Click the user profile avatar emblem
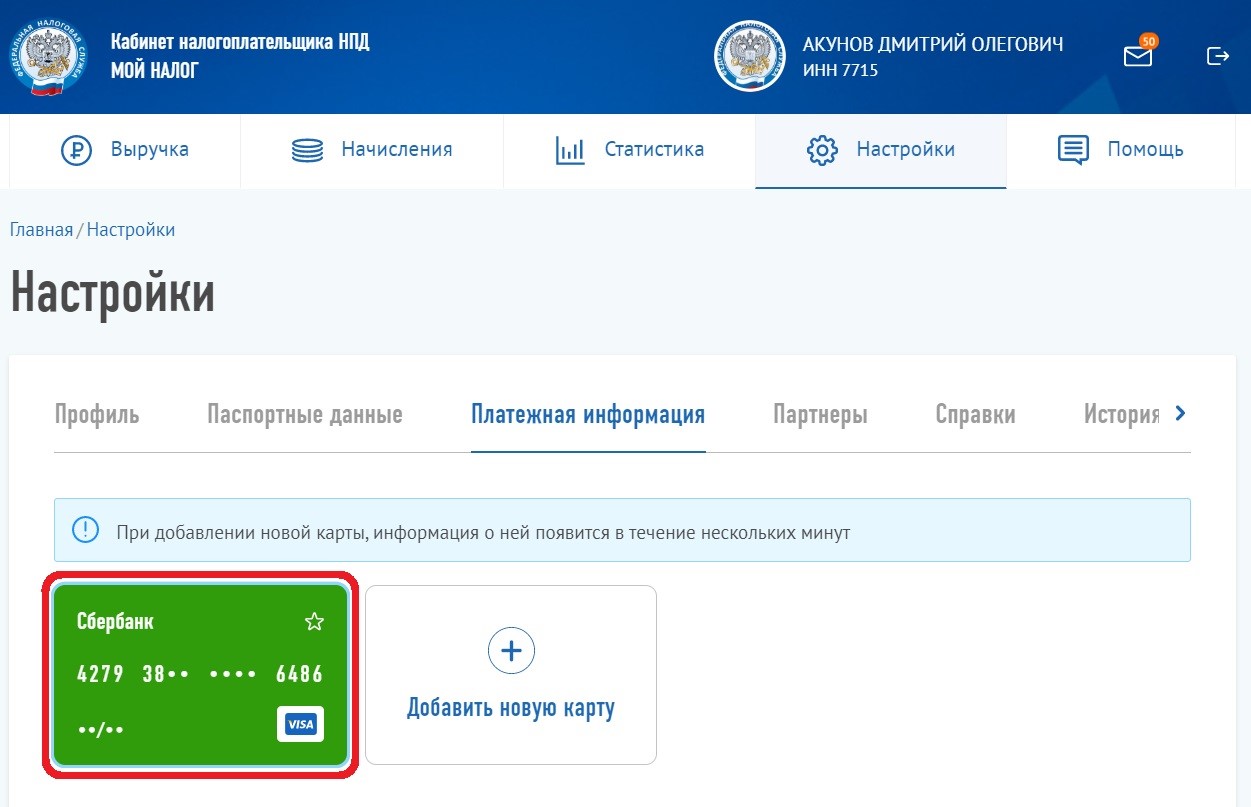1251x807 pixels. [749, 56]
